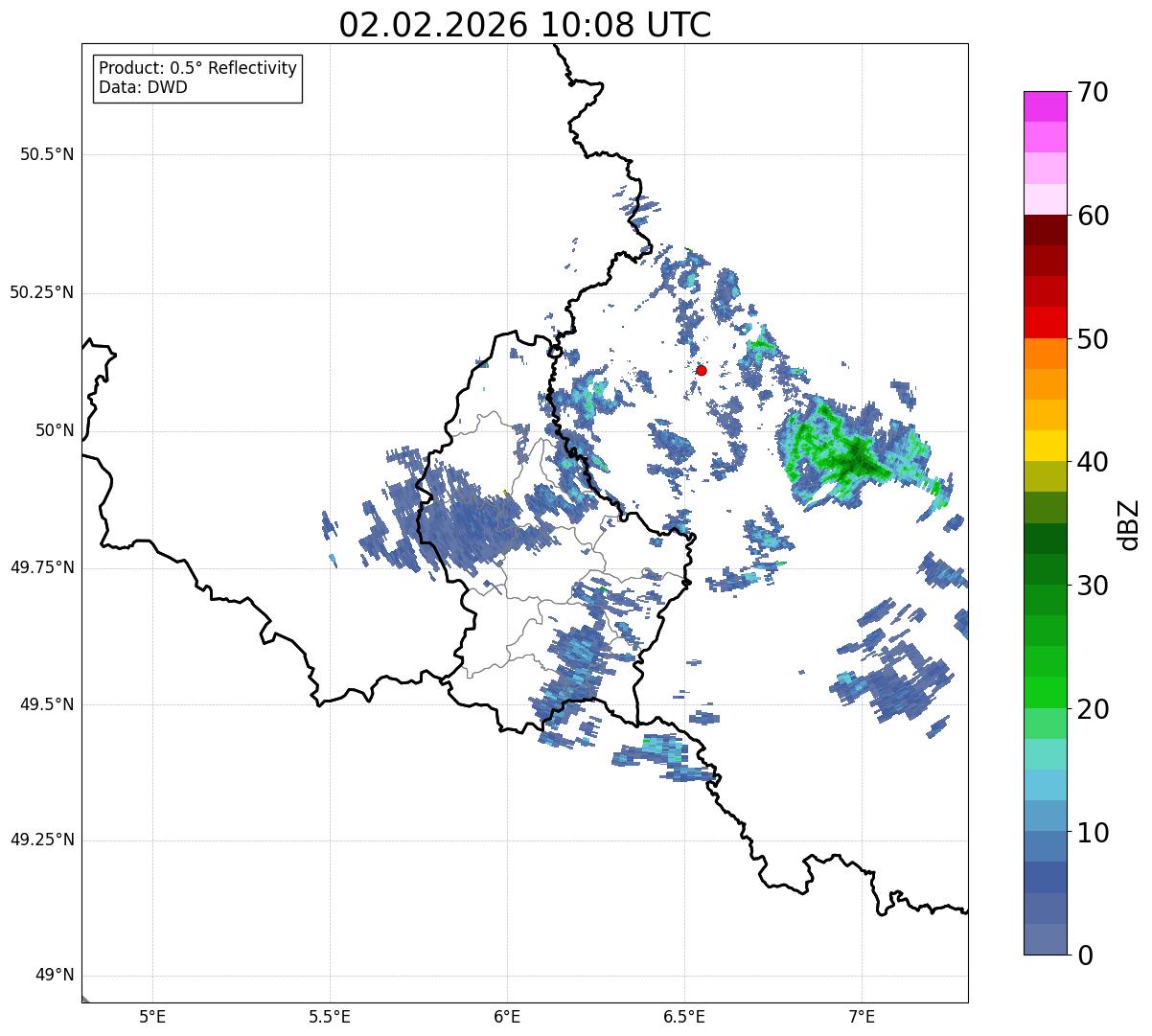The height and width of the screenshot is (1036, 1152).
Task: Pick the light blue swatch between 10 and 20
Action: click(1045, 785)
